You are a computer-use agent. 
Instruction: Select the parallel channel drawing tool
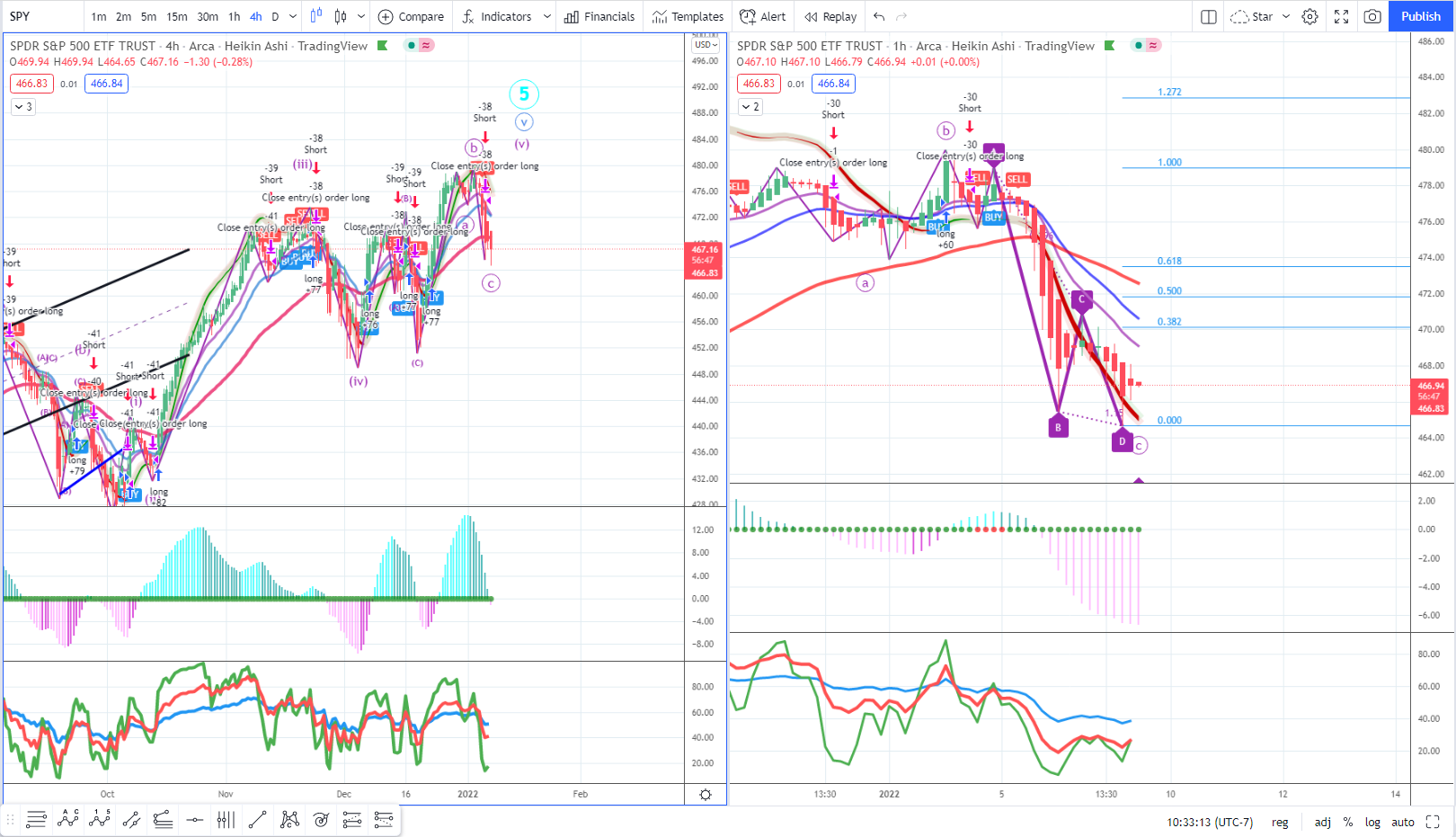pos(131,819)
